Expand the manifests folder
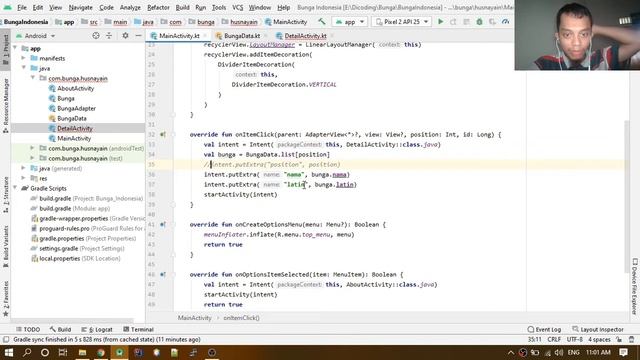 point(24,58)
